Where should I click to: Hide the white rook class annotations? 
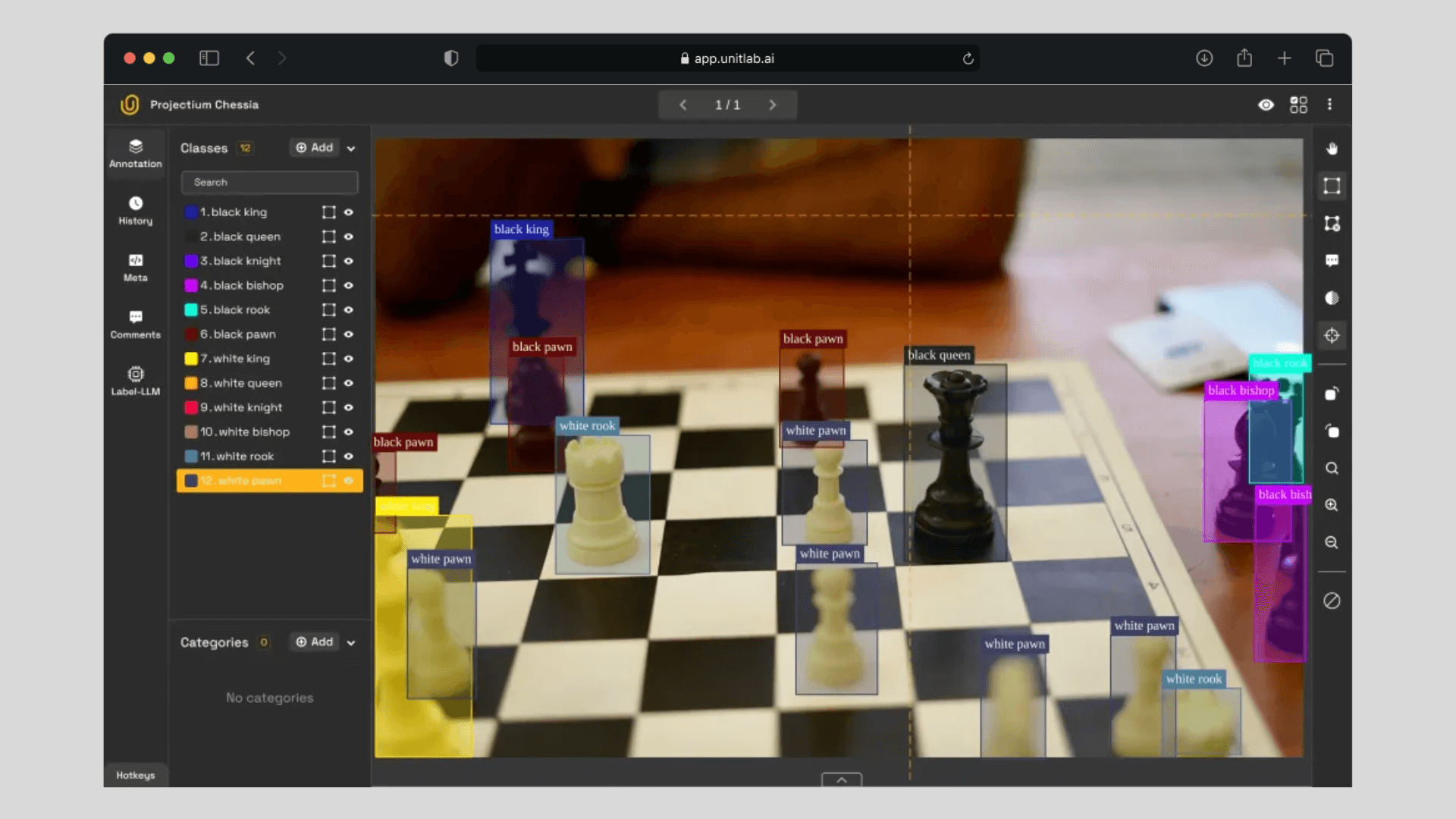point(349,456)
